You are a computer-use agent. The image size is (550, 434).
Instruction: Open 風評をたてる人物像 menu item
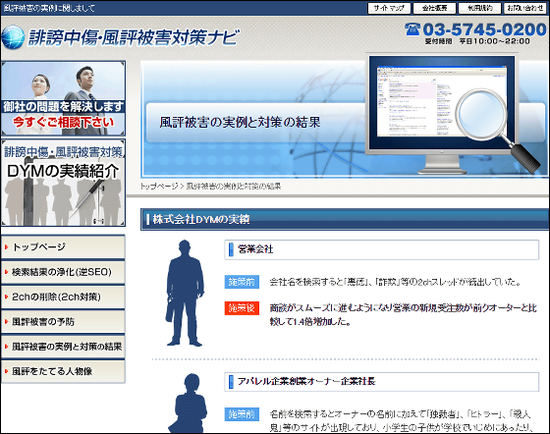click(x=63, y=371)
